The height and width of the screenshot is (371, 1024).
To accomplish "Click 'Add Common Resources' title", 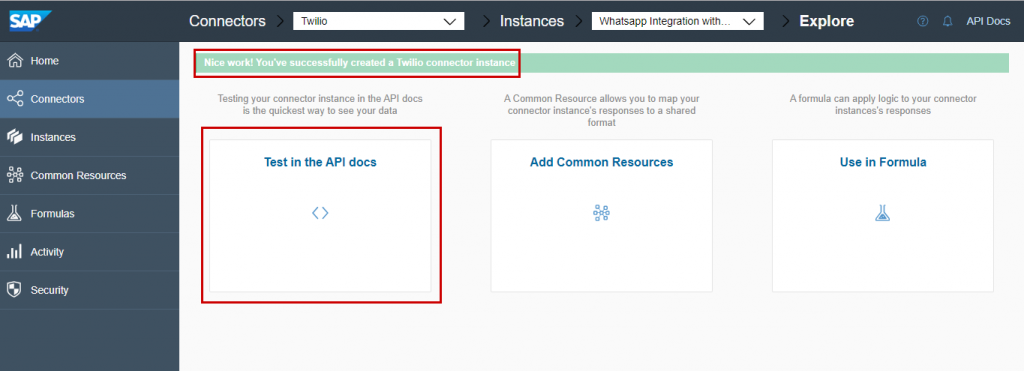I will [601, 162].
